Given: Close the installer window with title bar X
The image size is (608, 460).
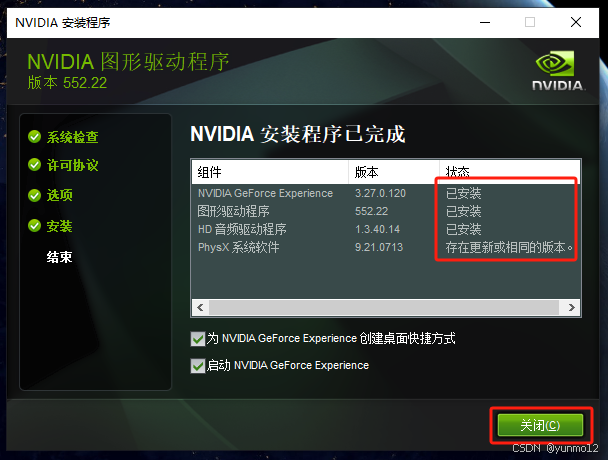Looking at the screenshot, I should 576,22.
